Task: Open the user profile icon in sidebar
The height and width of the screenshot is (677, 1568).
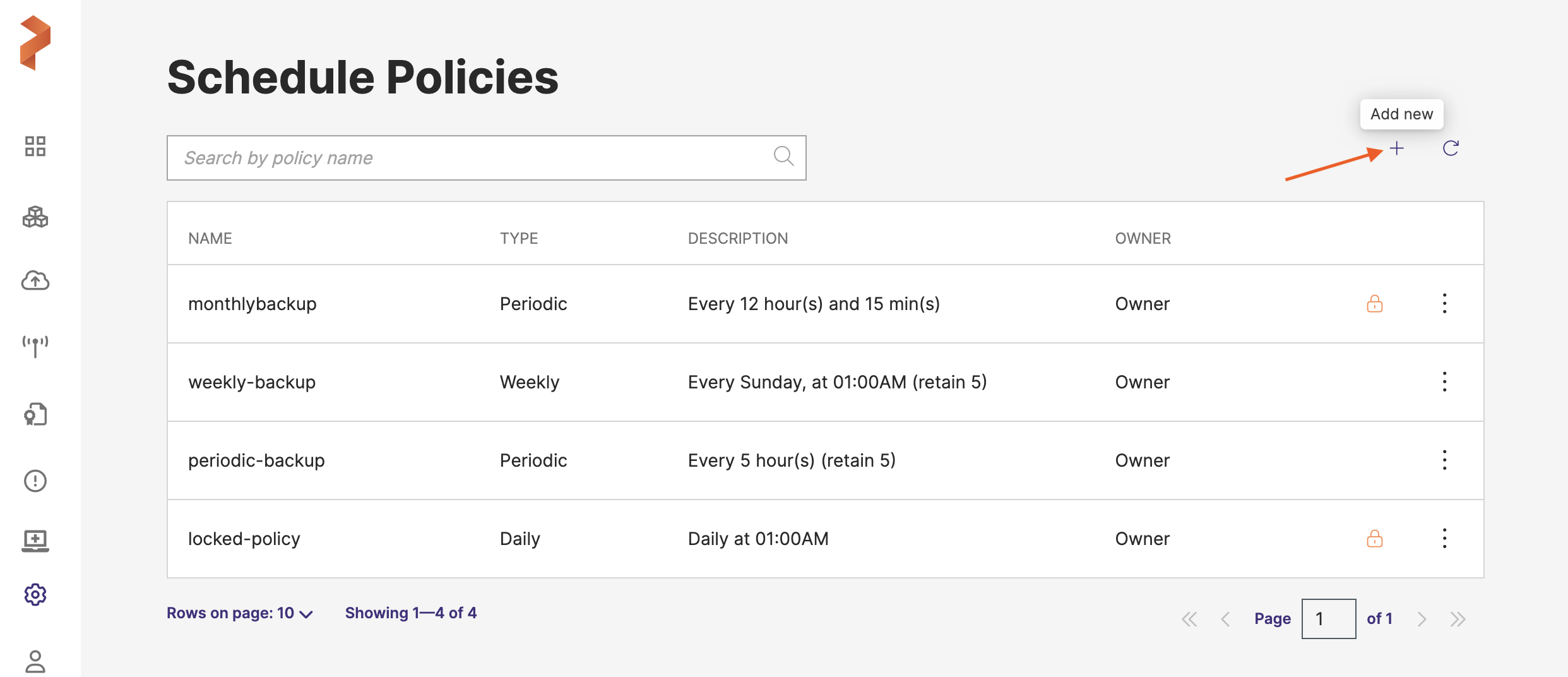Action: 35,661
